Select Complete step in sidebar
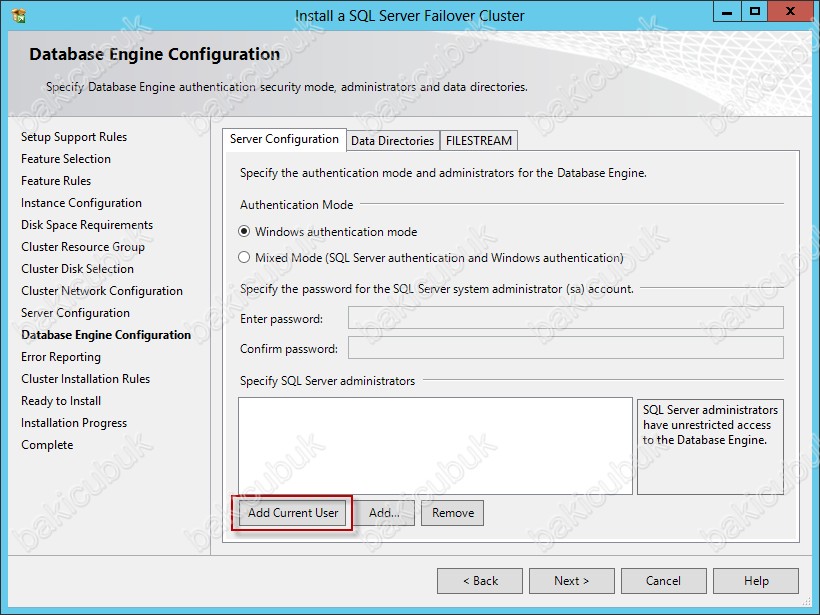 [x=47, y=445]
